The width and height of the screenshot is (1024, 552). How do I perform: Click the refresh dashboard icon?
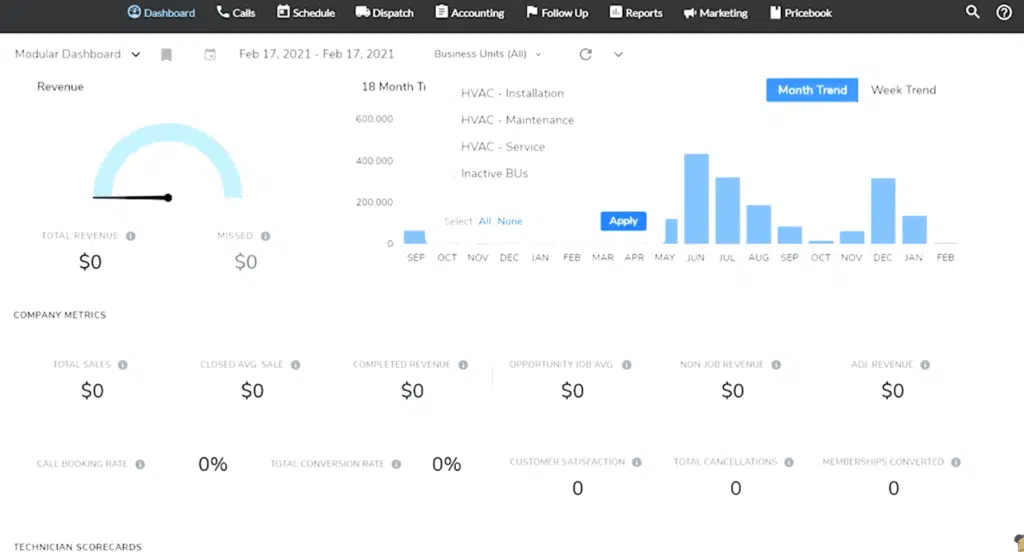point(586,55)
